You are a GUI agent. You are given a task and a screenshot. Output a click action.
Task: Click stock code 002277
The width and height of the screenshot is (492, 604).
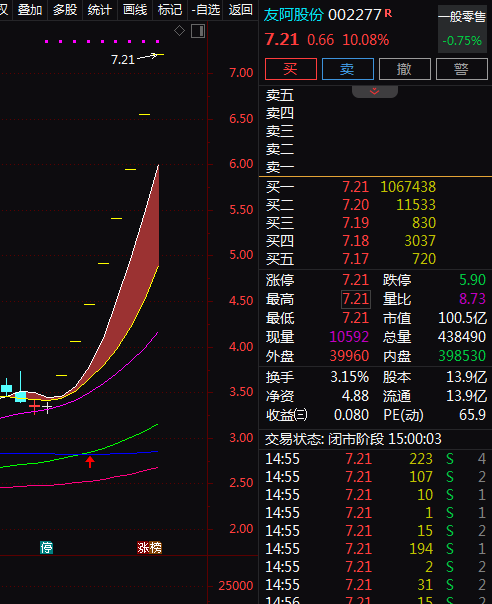click(x=354, y=15)
